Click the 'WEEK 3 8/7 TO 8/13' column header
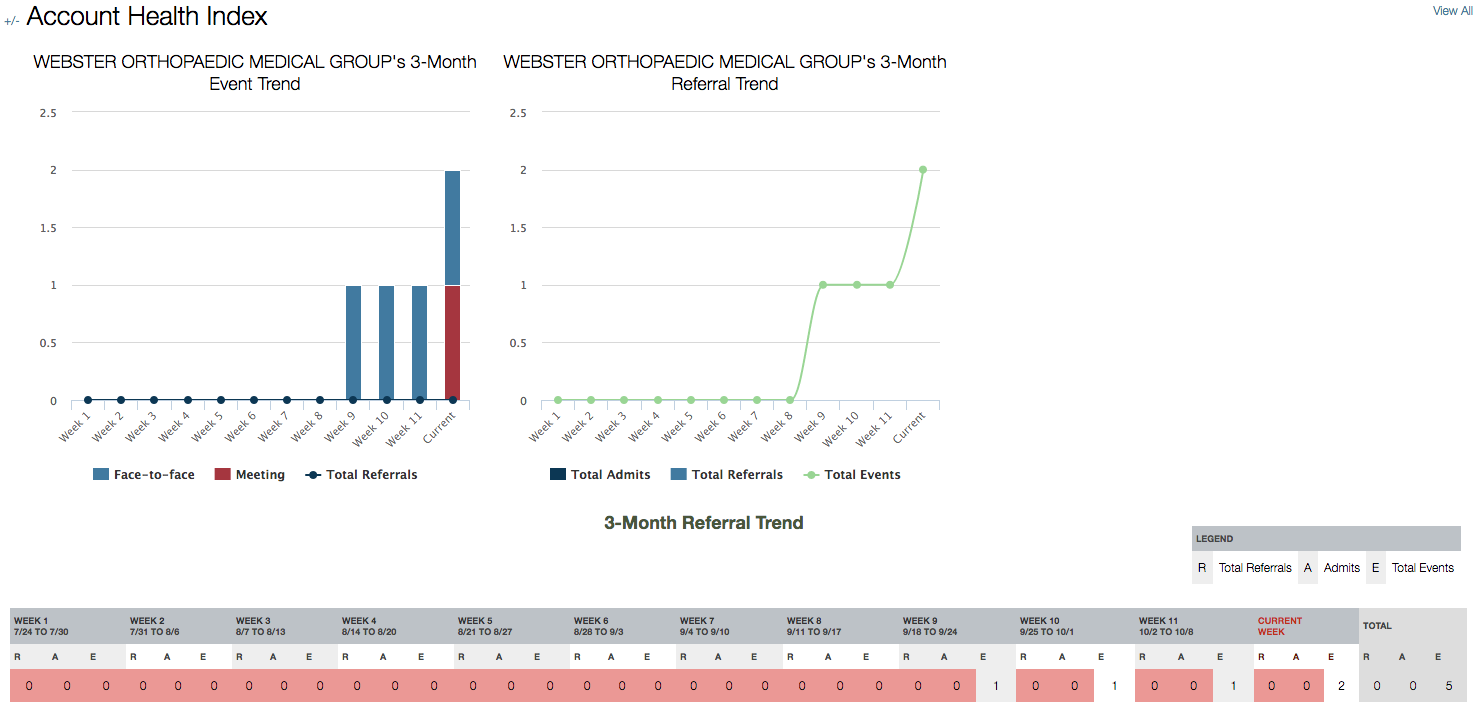Screen dimensions: 1477x707 pos(285,626)
